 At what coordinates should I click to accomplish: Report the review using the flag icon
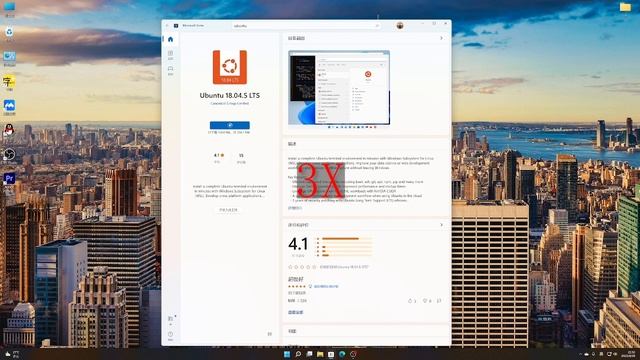[x=439, y=301]
